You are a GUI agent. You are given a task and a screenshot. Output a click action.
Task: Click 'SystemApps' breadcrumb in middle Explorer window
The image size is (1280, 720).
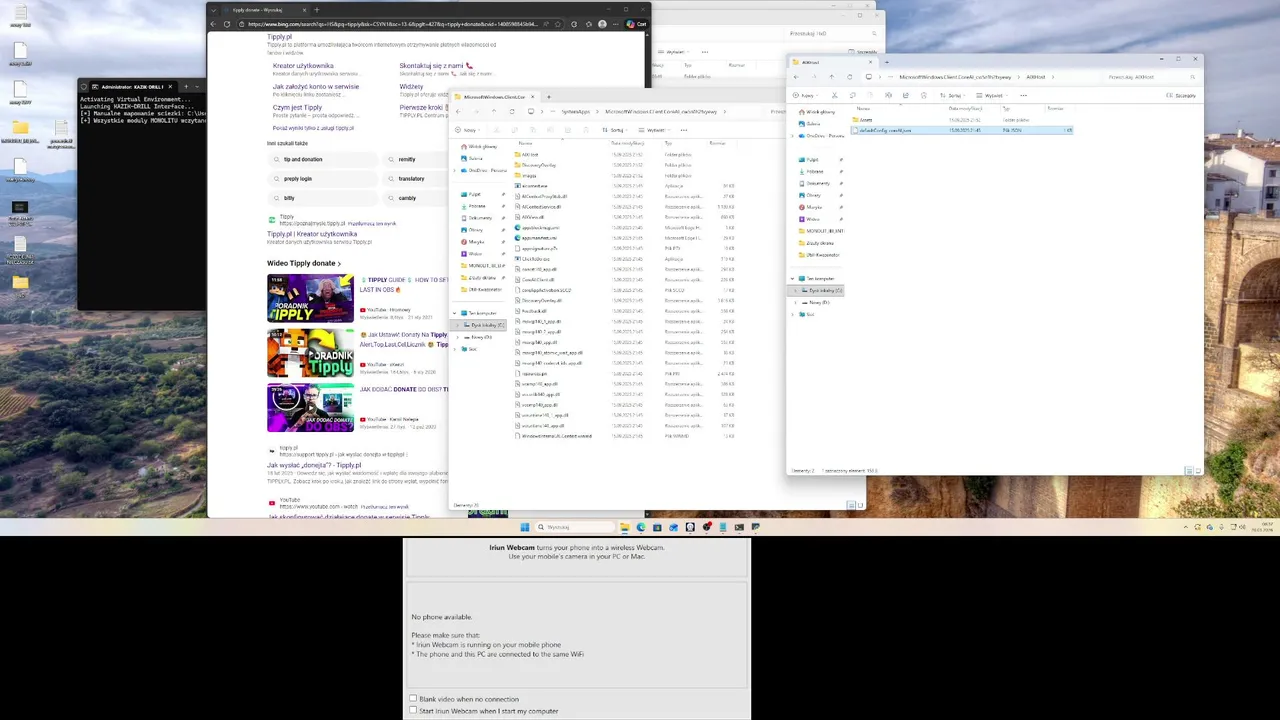575,112
